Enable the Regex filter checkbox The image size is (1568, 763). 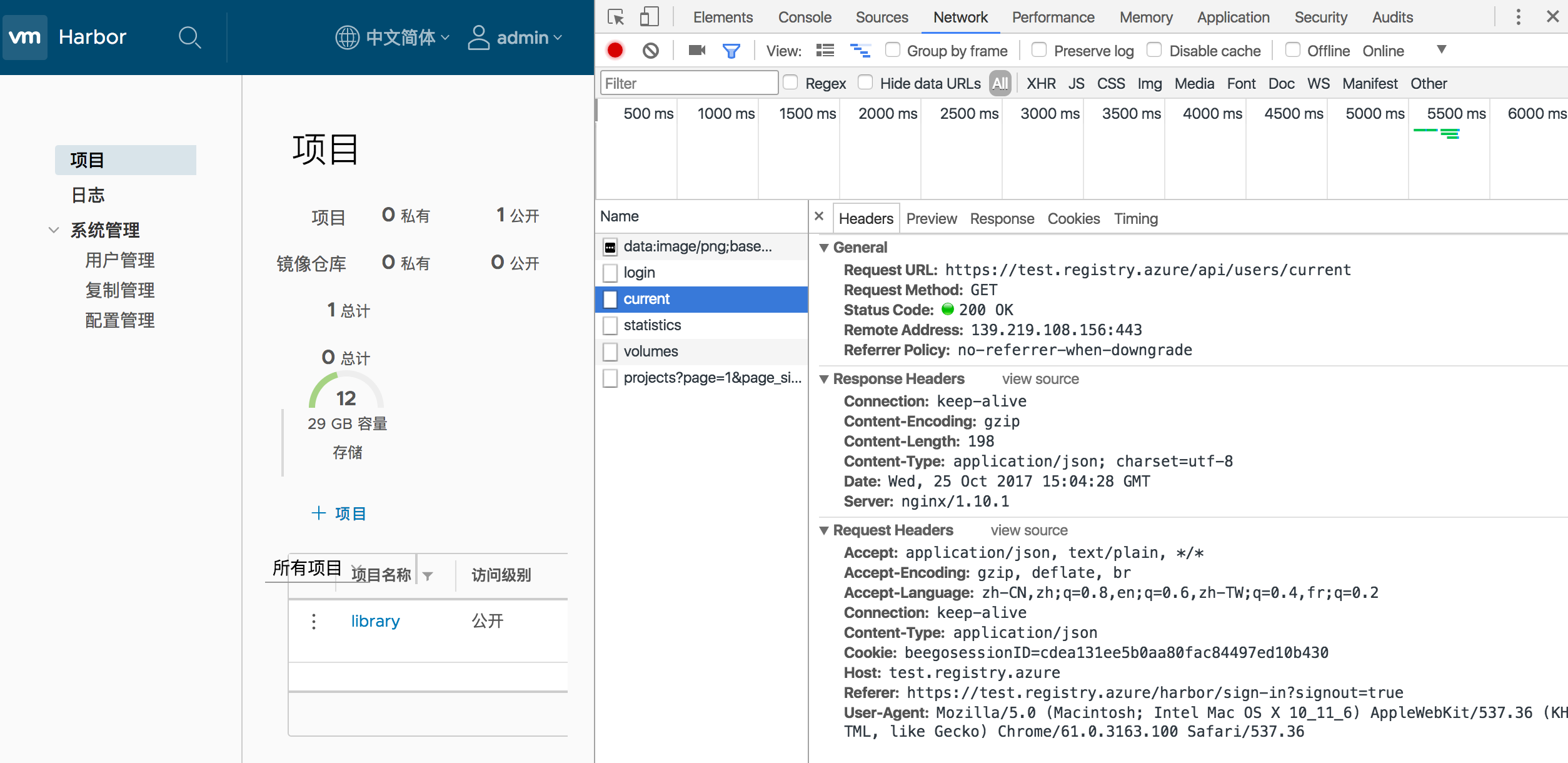click(791, 83)
